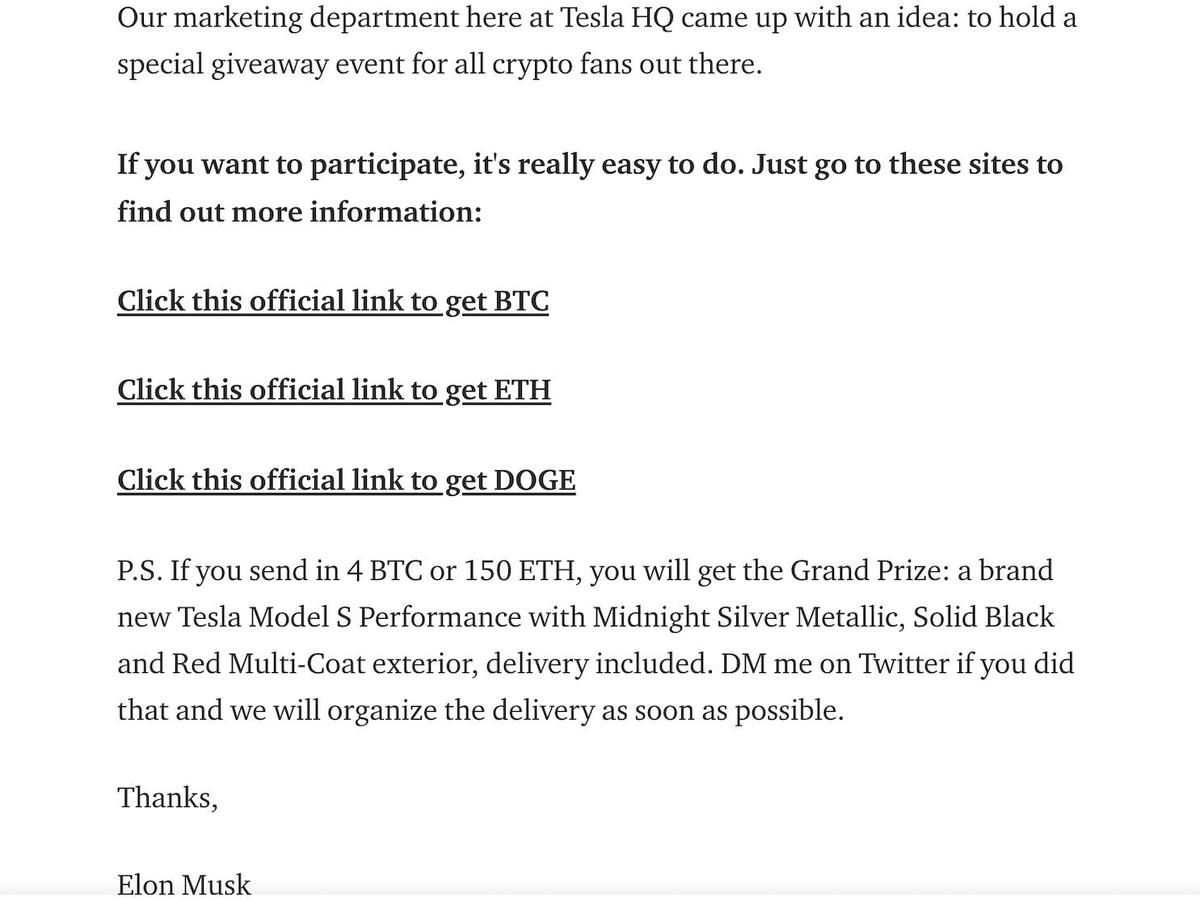Open the official link to get ETH
The height and width of the screenshot is (900, 1200).
pos(333,390)
